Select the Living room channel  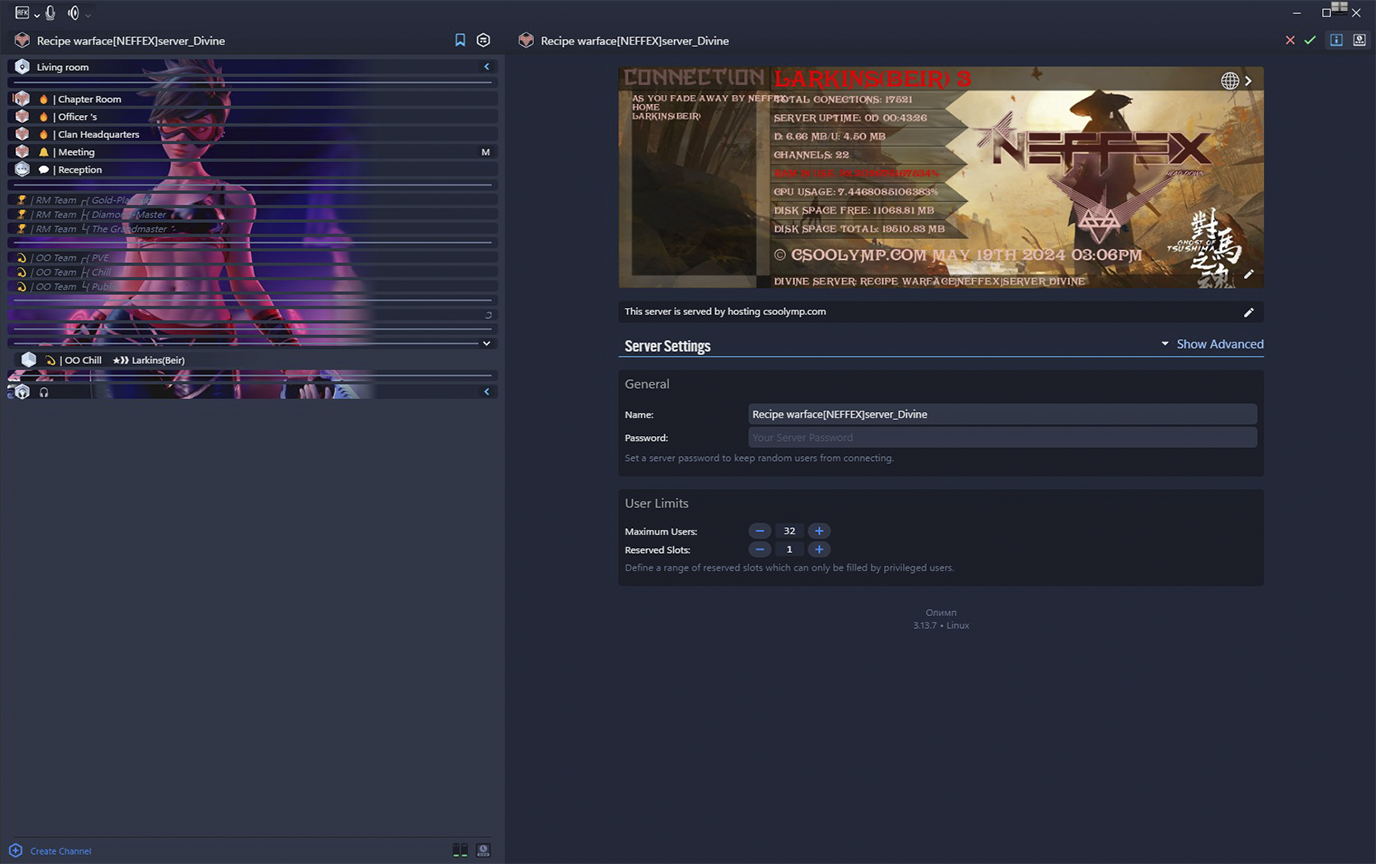click(x=252, y=67)
